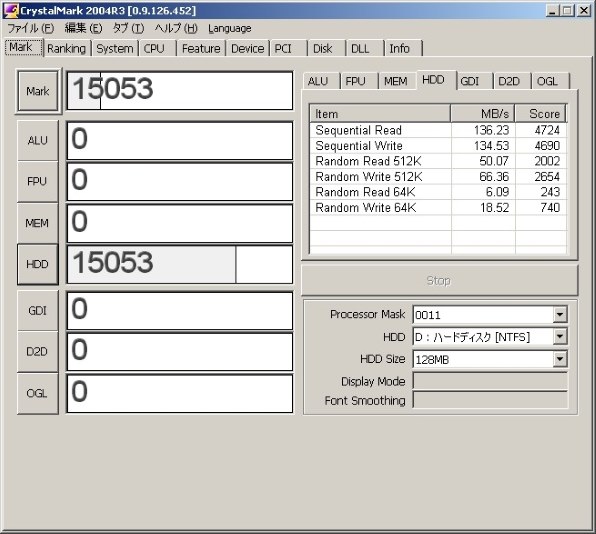Run the FPU benchmark button

point(38,181)
